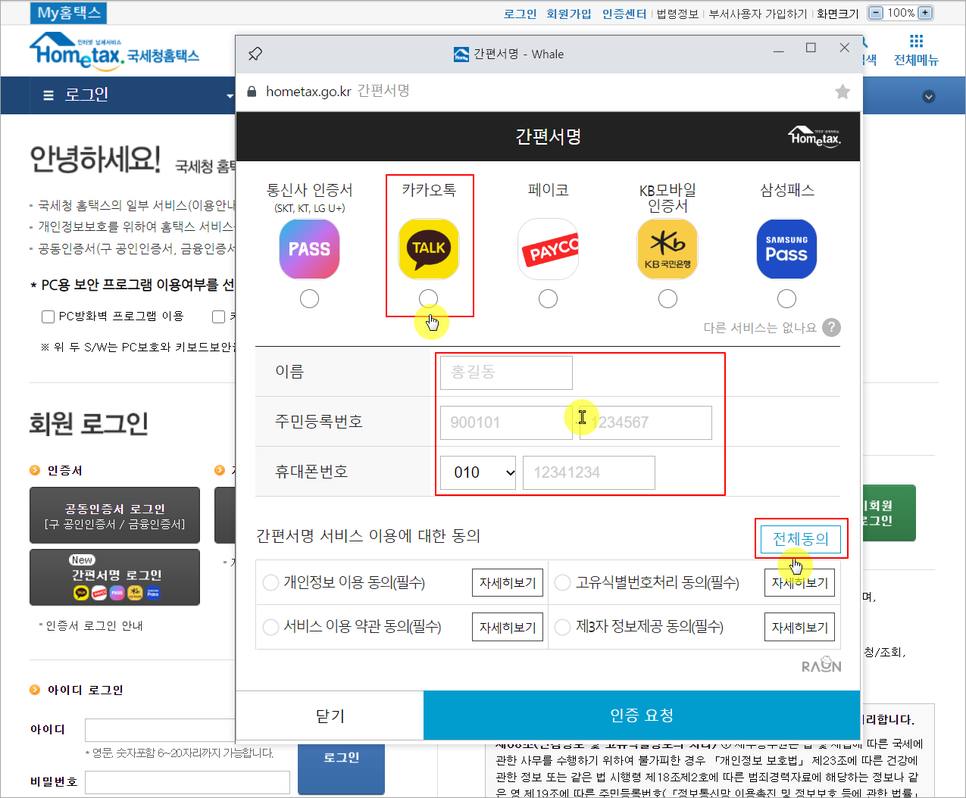Bookmark page with the star icon
This screenshot has height=798, width=966.
tap(842, 92)
